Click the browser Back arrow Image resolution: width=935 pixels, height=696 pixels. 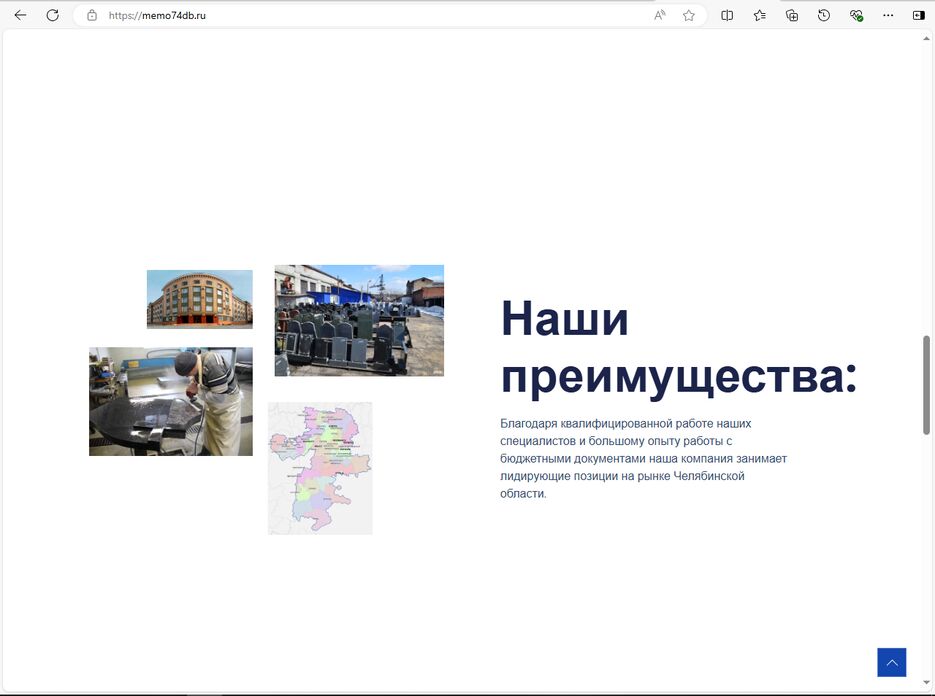tap(20, 15)
